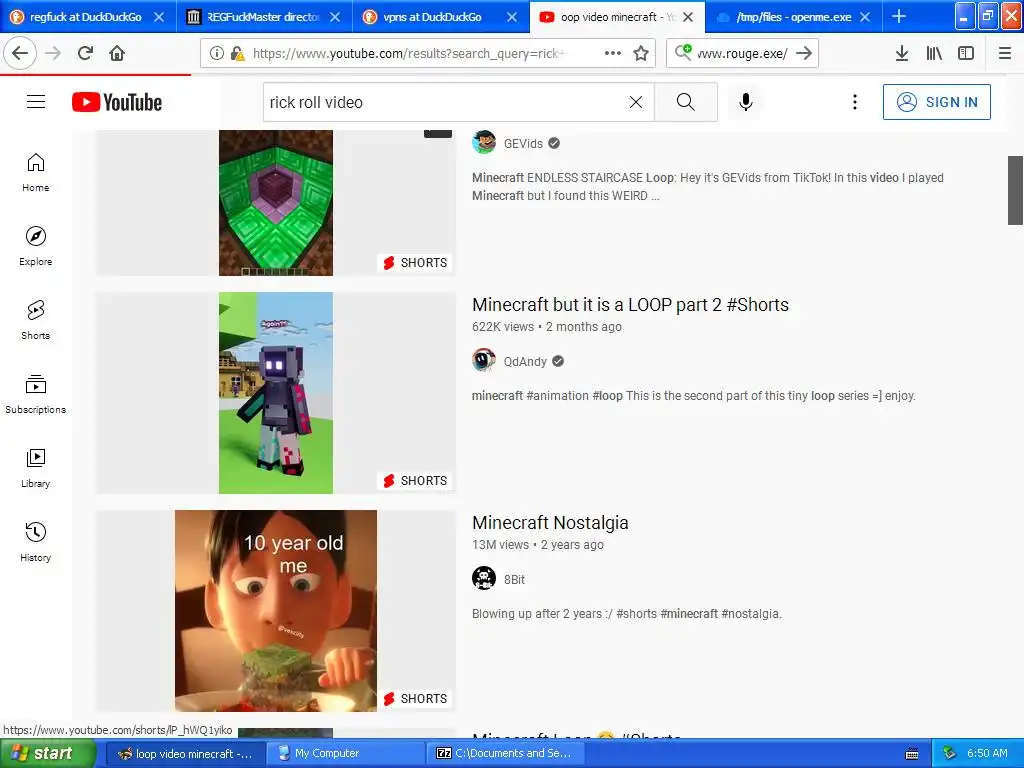Open Subscriptions in YouTube sidebar
Screen dimensions: 1024x768
click(x=36, y=394)
